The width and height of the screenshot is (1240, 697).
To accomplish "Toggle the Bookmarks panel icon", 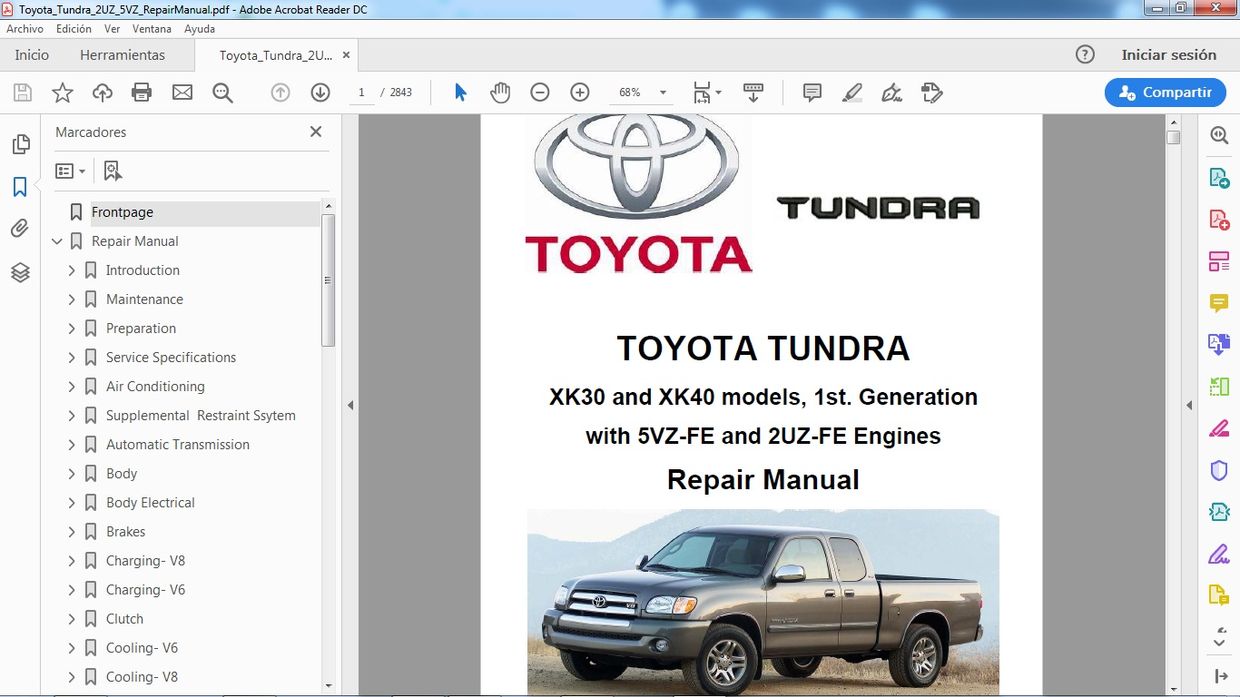I will click(19, 187).
